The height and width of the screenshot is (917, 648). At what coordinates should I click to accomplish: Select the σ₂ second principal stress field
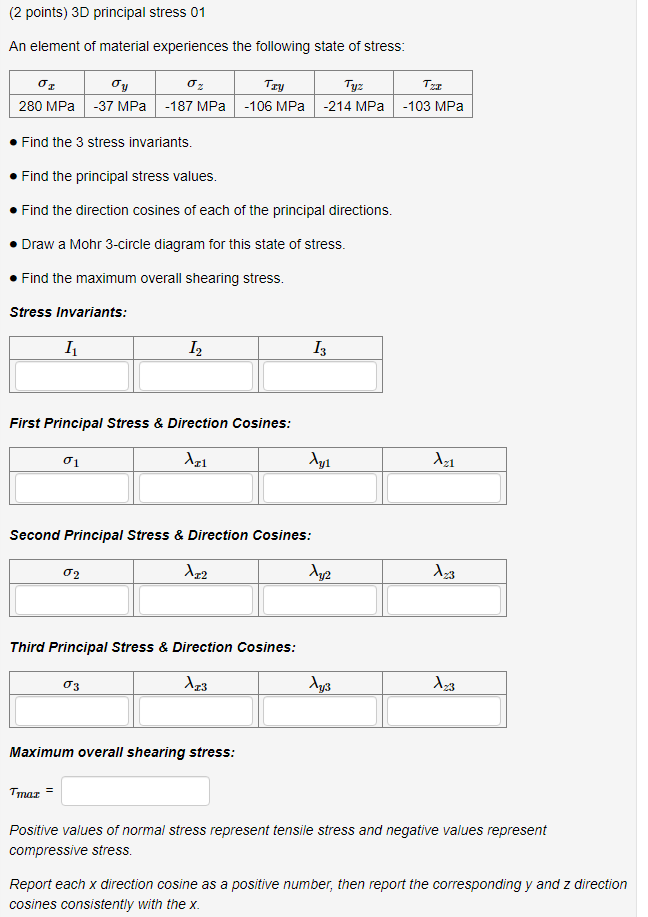pos(70,599)
